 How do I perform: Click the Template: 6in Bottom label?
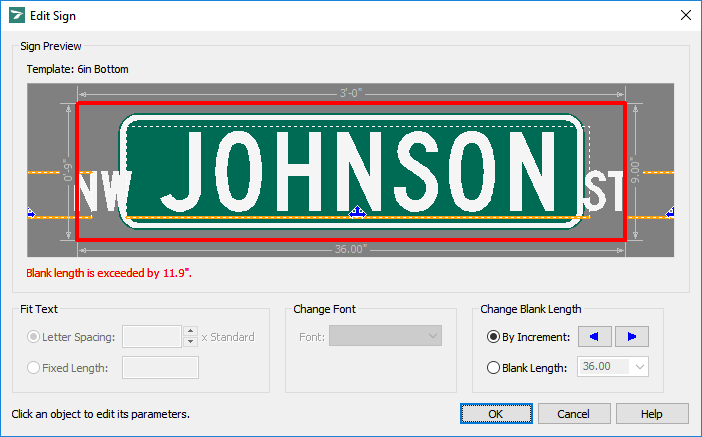[x=77, y=69]
